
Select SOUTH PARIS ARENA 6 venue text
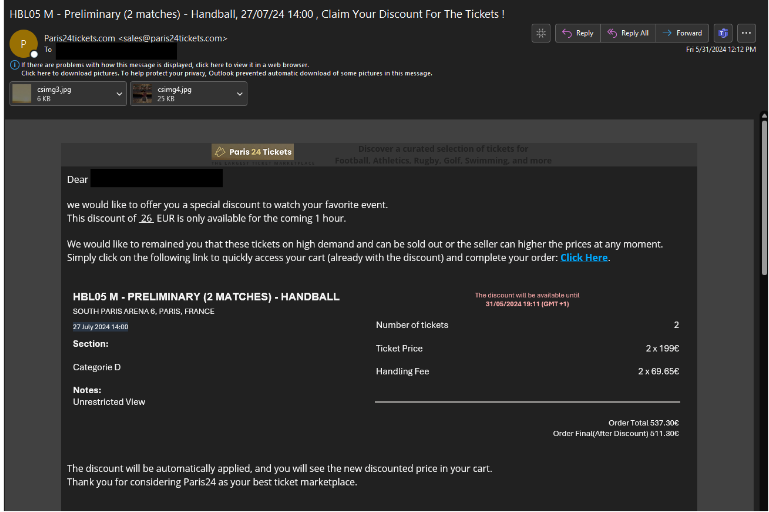[143, 311]
